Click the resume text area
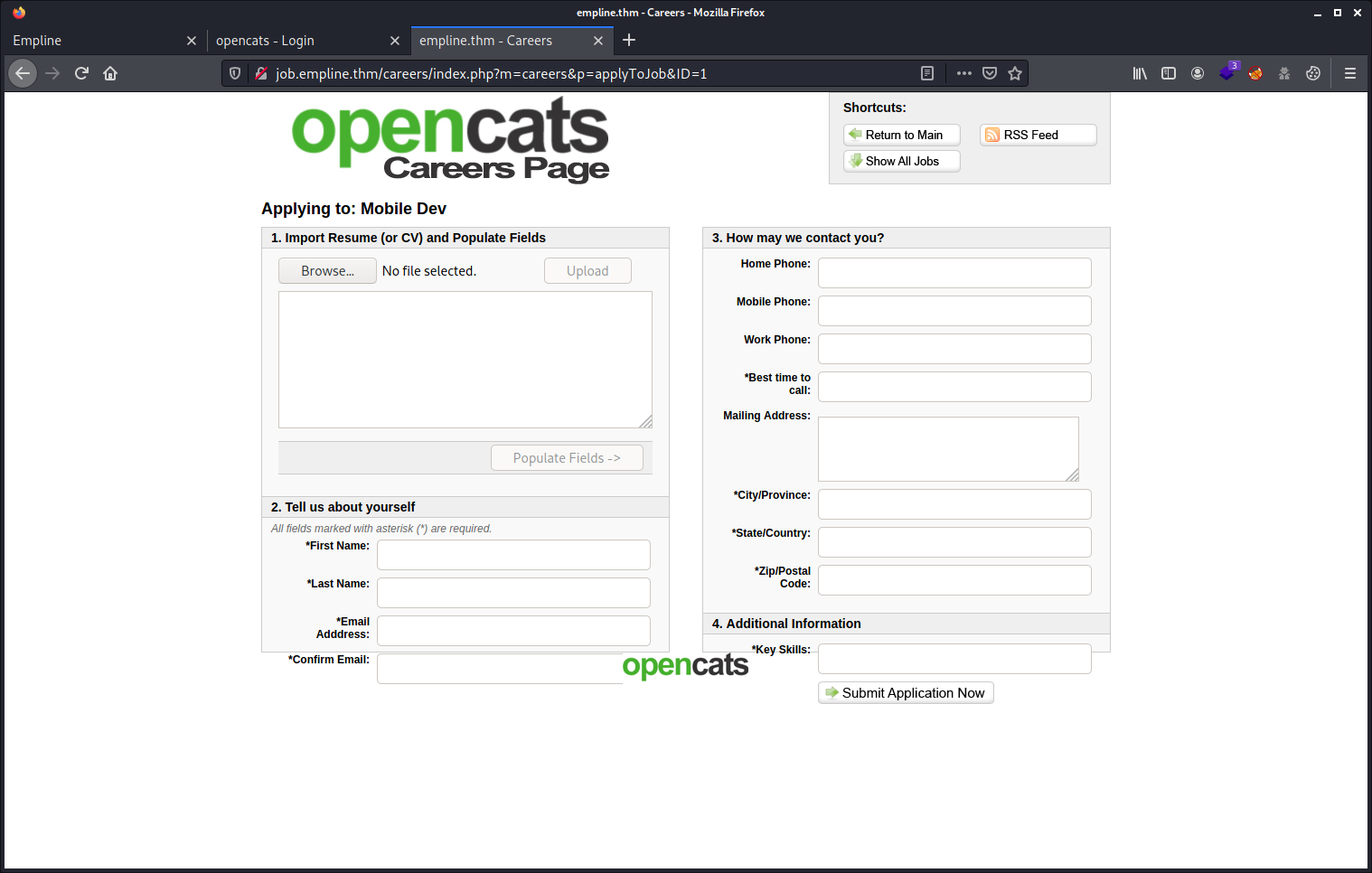1372x873 pixels. pos(465,360)
